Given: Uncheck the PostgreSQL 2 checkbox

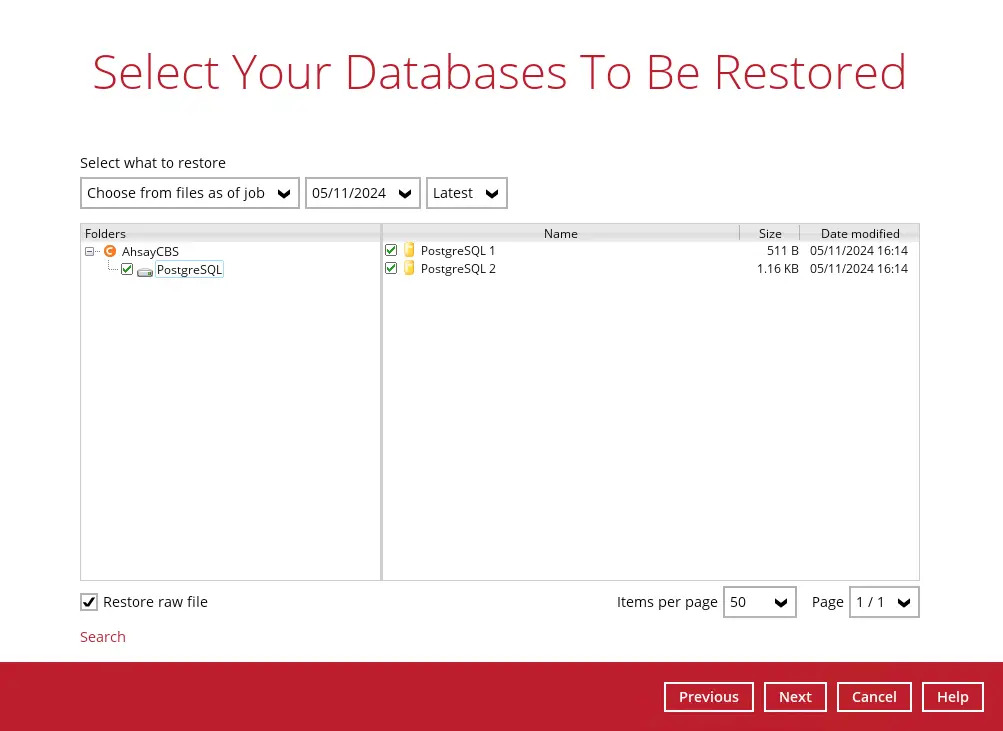Looking at the screenshot, I should 391,269.
